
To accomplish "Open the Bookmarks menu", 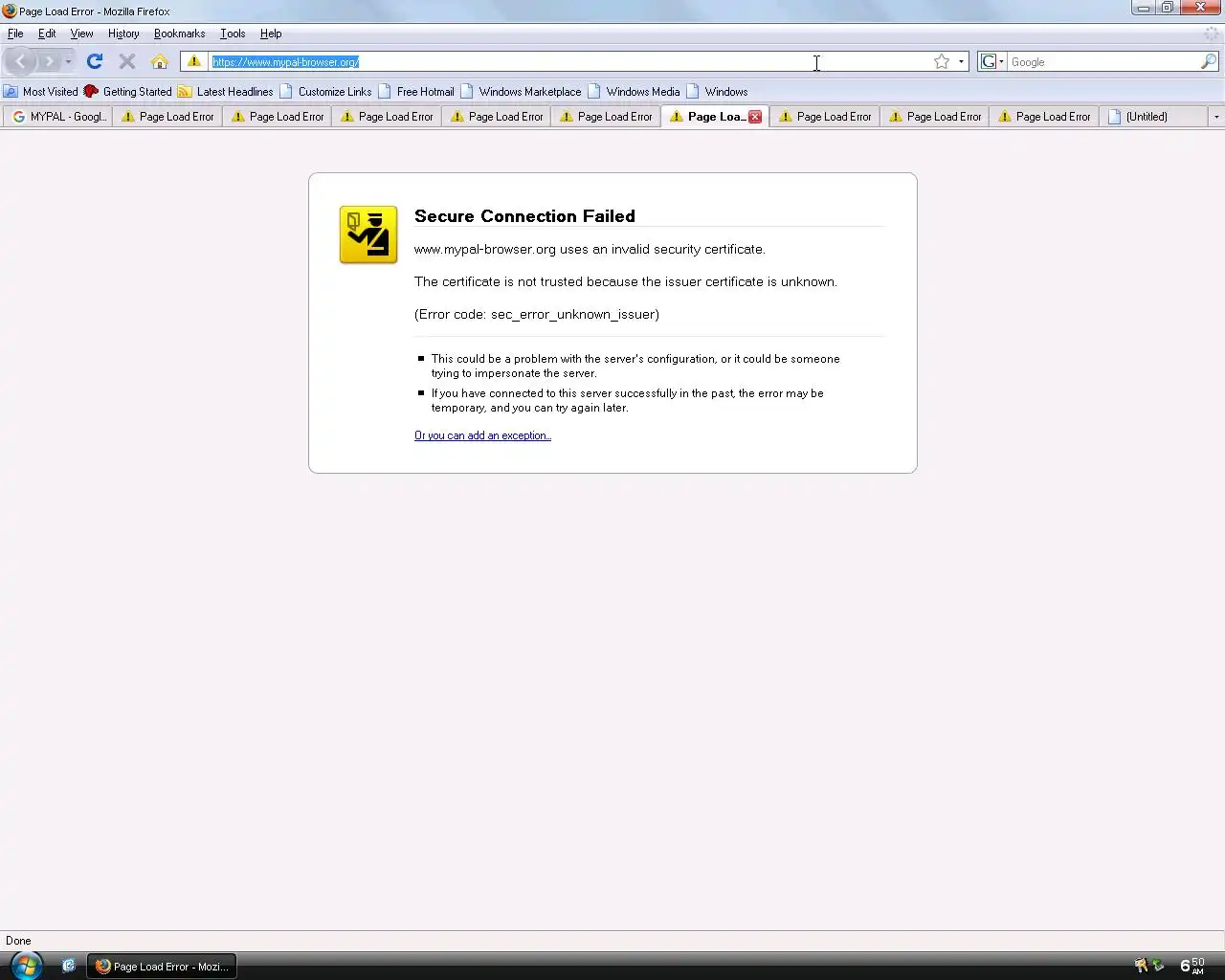I will [x=179, y=33].
